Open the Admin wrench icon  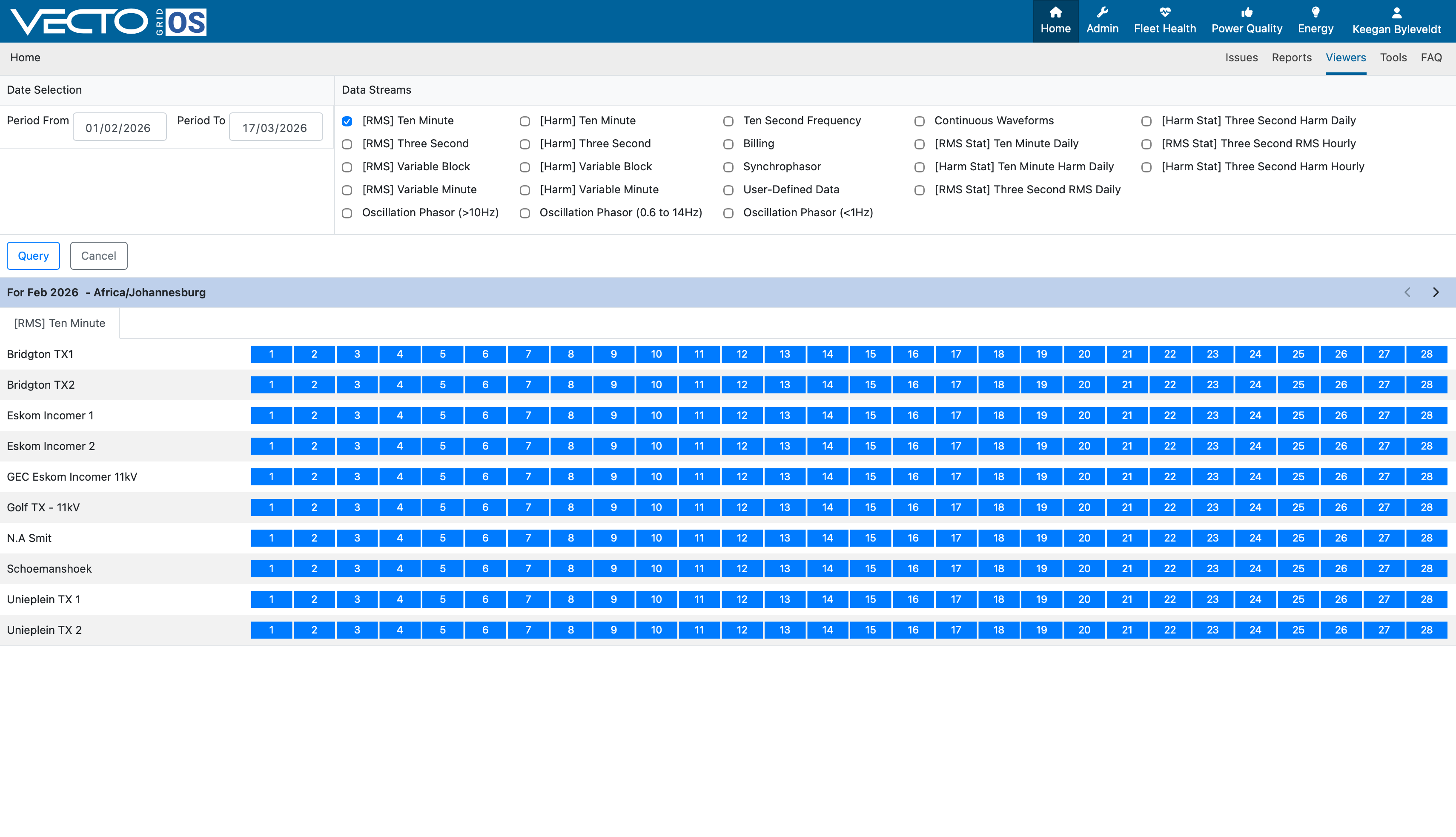(1102, 13)
